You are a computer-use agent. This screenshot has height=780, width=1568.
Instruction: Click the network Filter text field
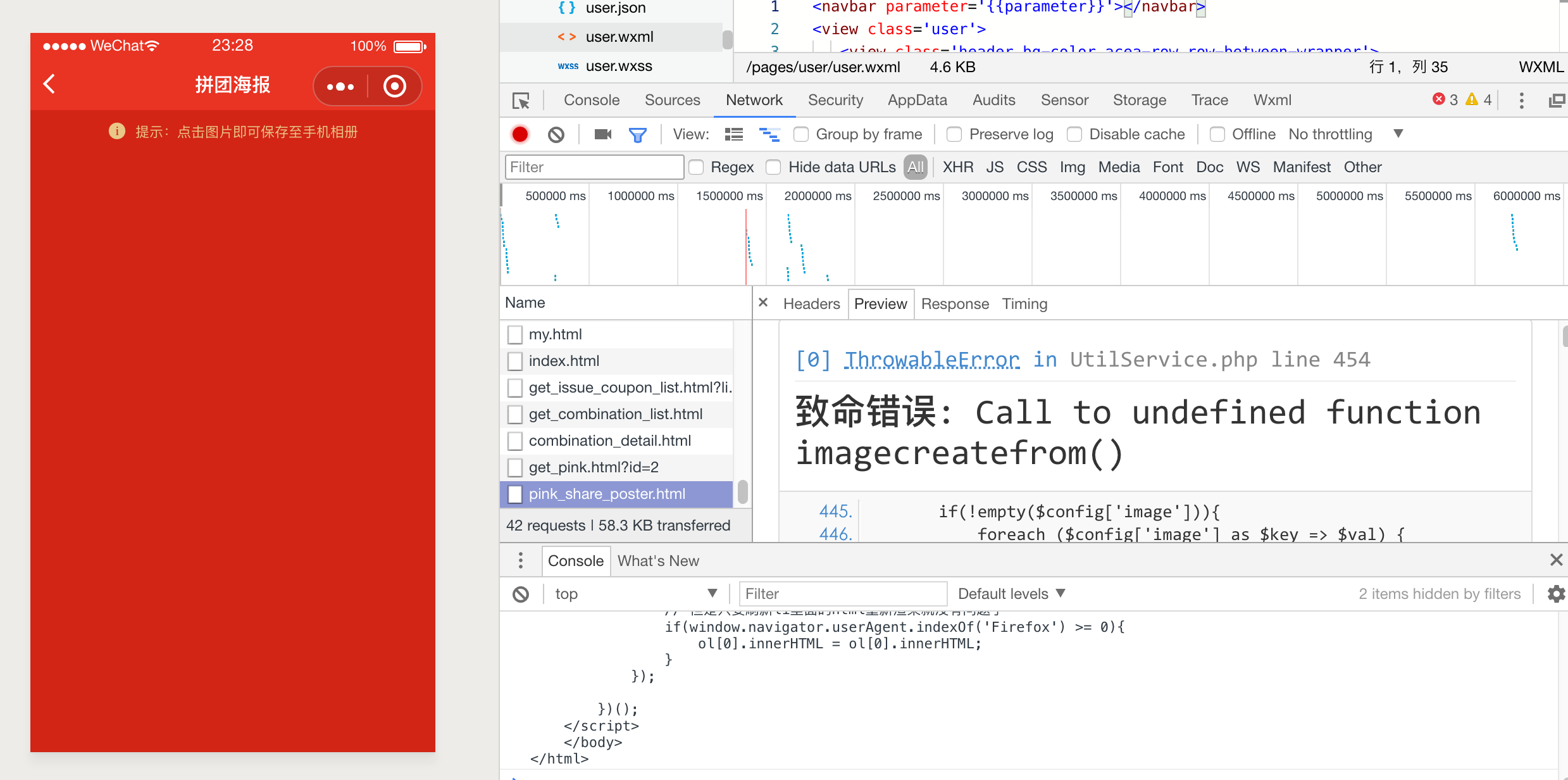[594, 167]
